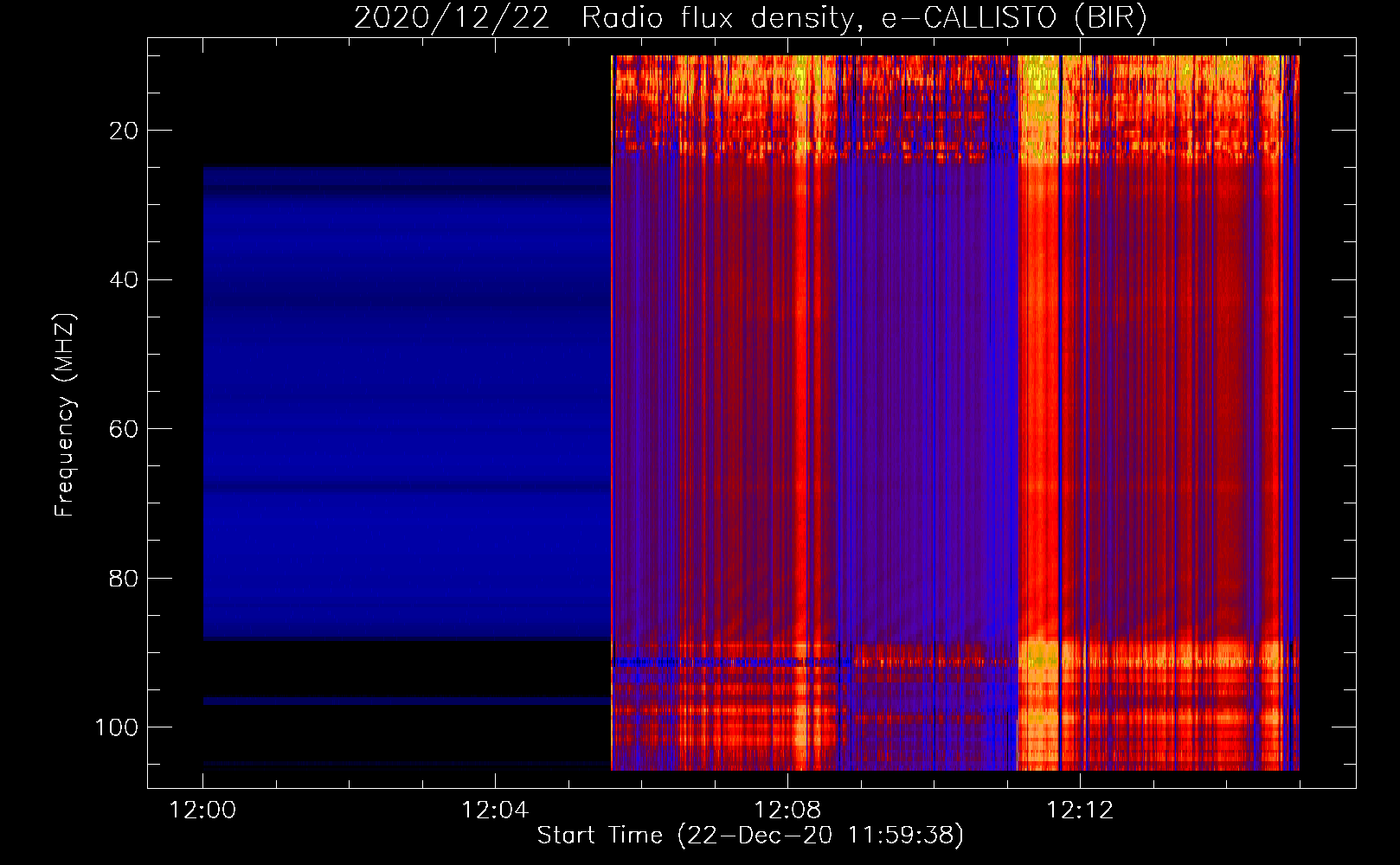Click the 80 MHz frequency tick label

[x=124, y=578]
